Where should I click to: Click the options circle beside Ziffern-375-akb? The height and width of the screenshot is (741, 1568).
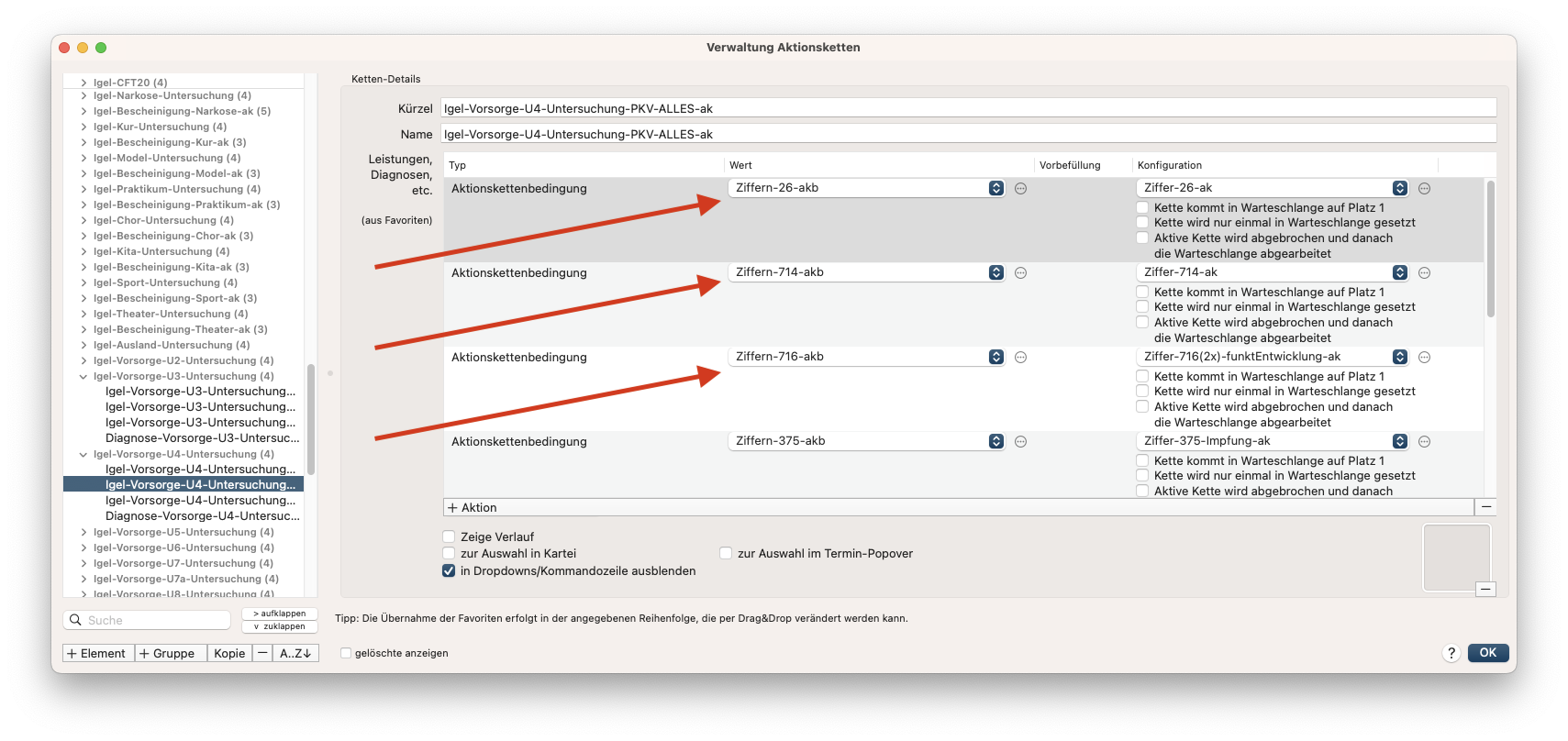pos(1020,441)
